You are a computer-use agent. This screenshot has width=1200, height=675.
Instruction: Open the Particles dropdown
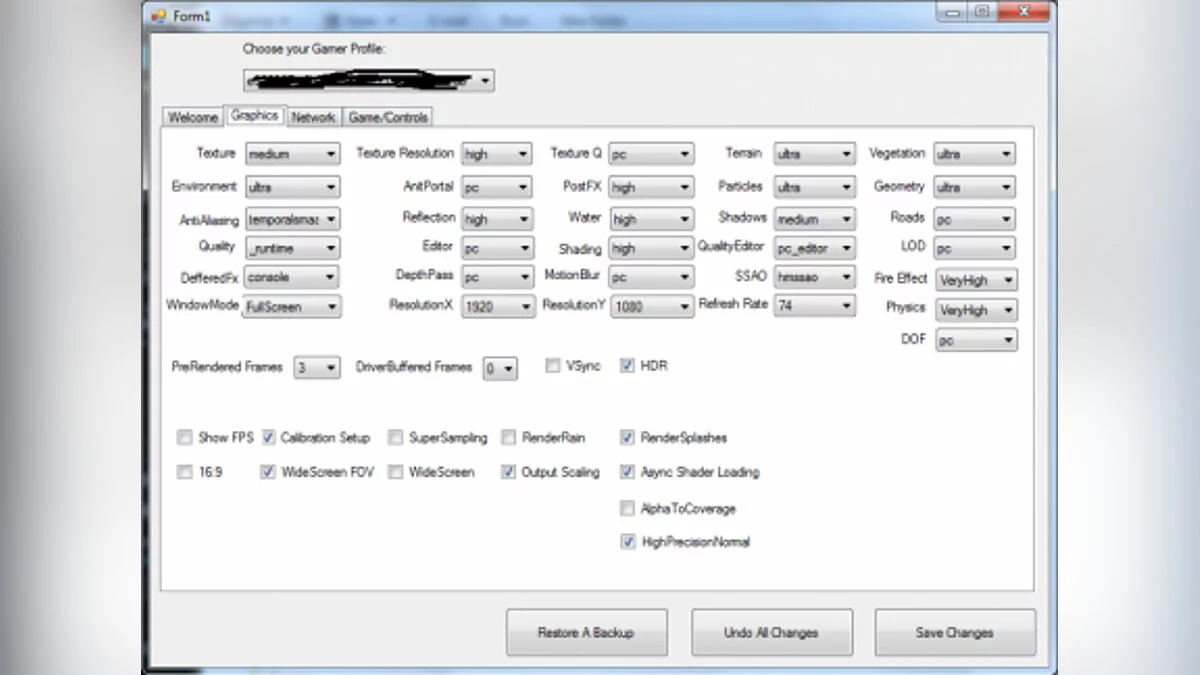click(x=815, y=187)
